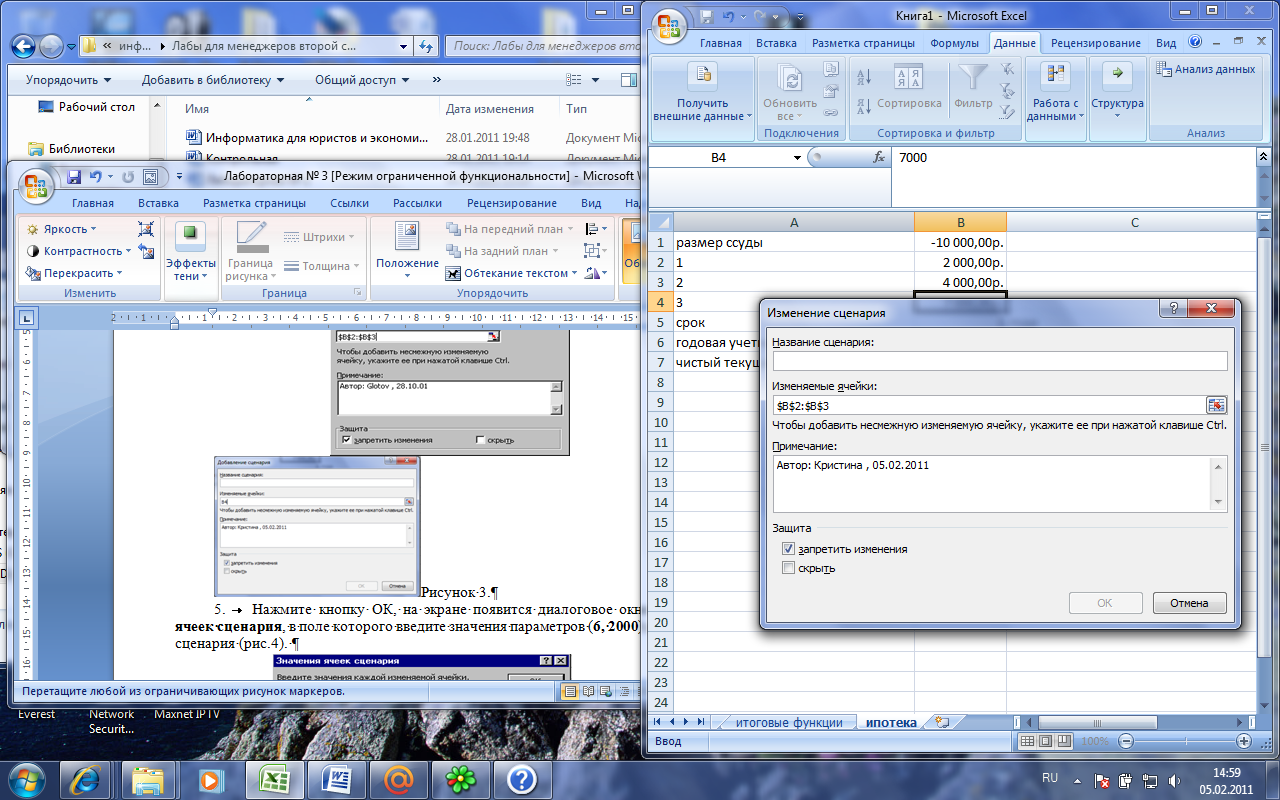This screenshot has width=1280, height=800.
Task: Open the Excel Office button menu
Action: click(670, 24)
